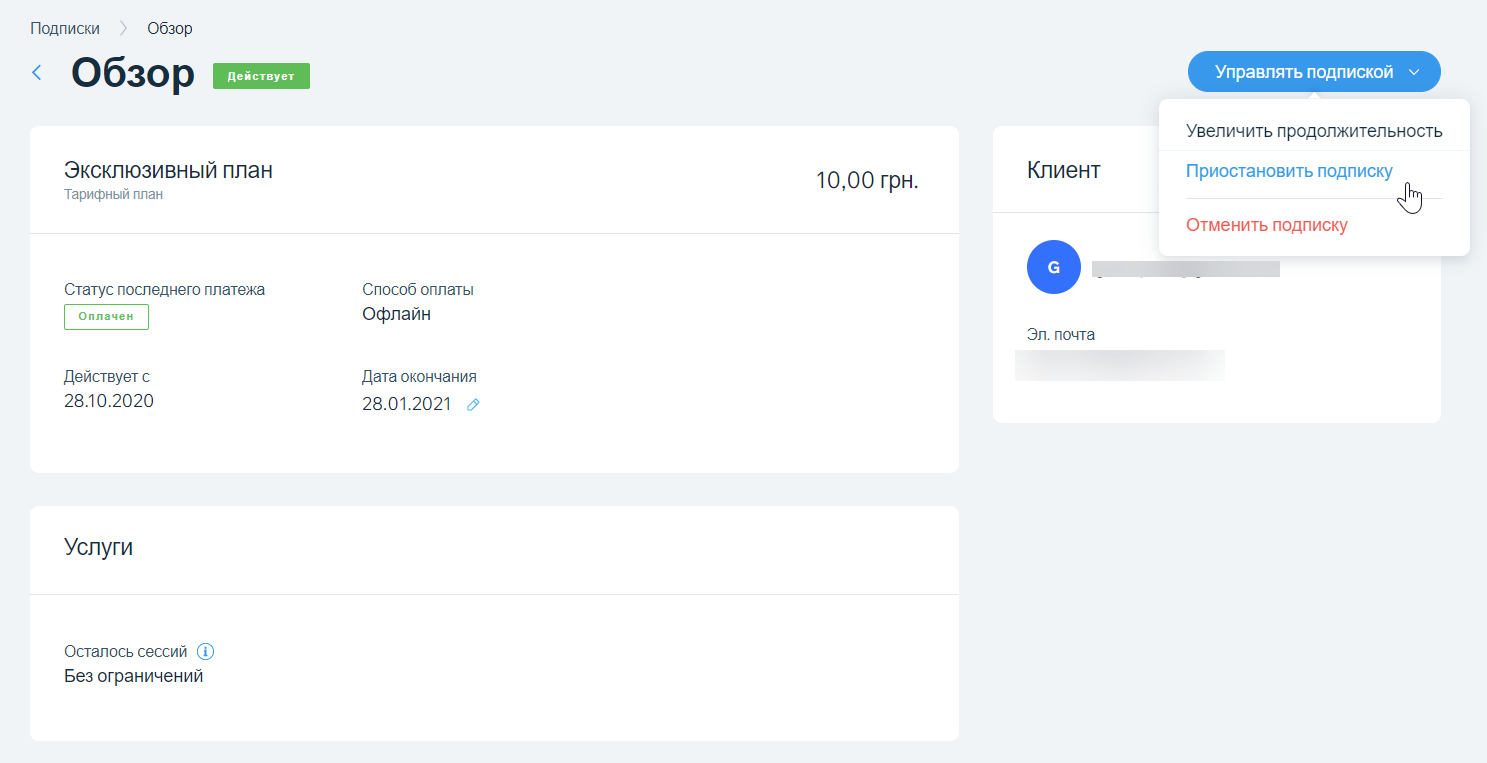Click the Осталось сессий label
Image resolution: width=1487 pixels, height=763 pixels.
[126, 651]
